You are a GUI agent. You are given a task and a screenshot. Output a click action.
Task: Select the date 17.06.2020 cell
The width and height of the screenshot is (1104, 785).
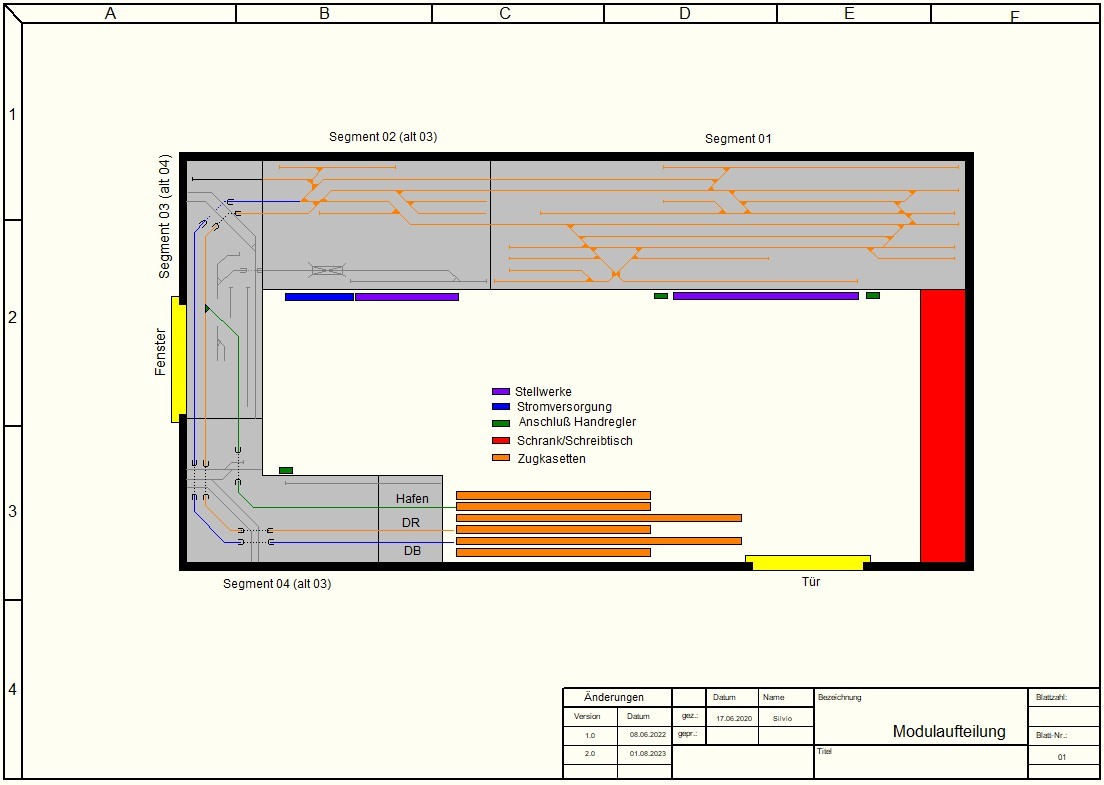(733, 718)
